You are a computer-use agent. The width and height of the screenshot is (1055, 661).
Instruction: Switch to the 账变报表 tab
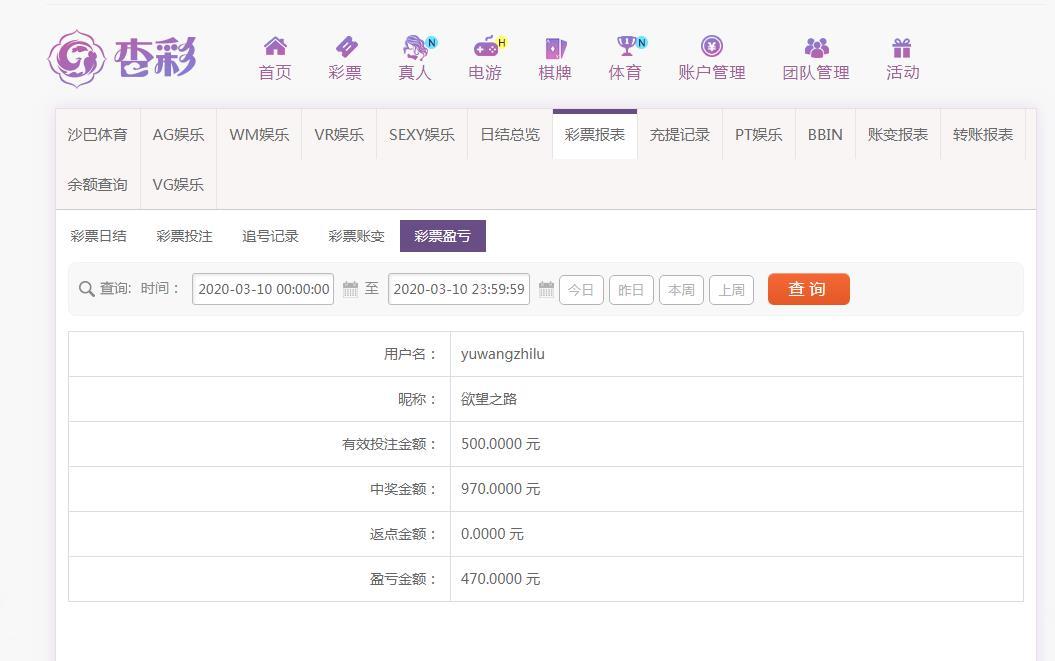point(898,135)
